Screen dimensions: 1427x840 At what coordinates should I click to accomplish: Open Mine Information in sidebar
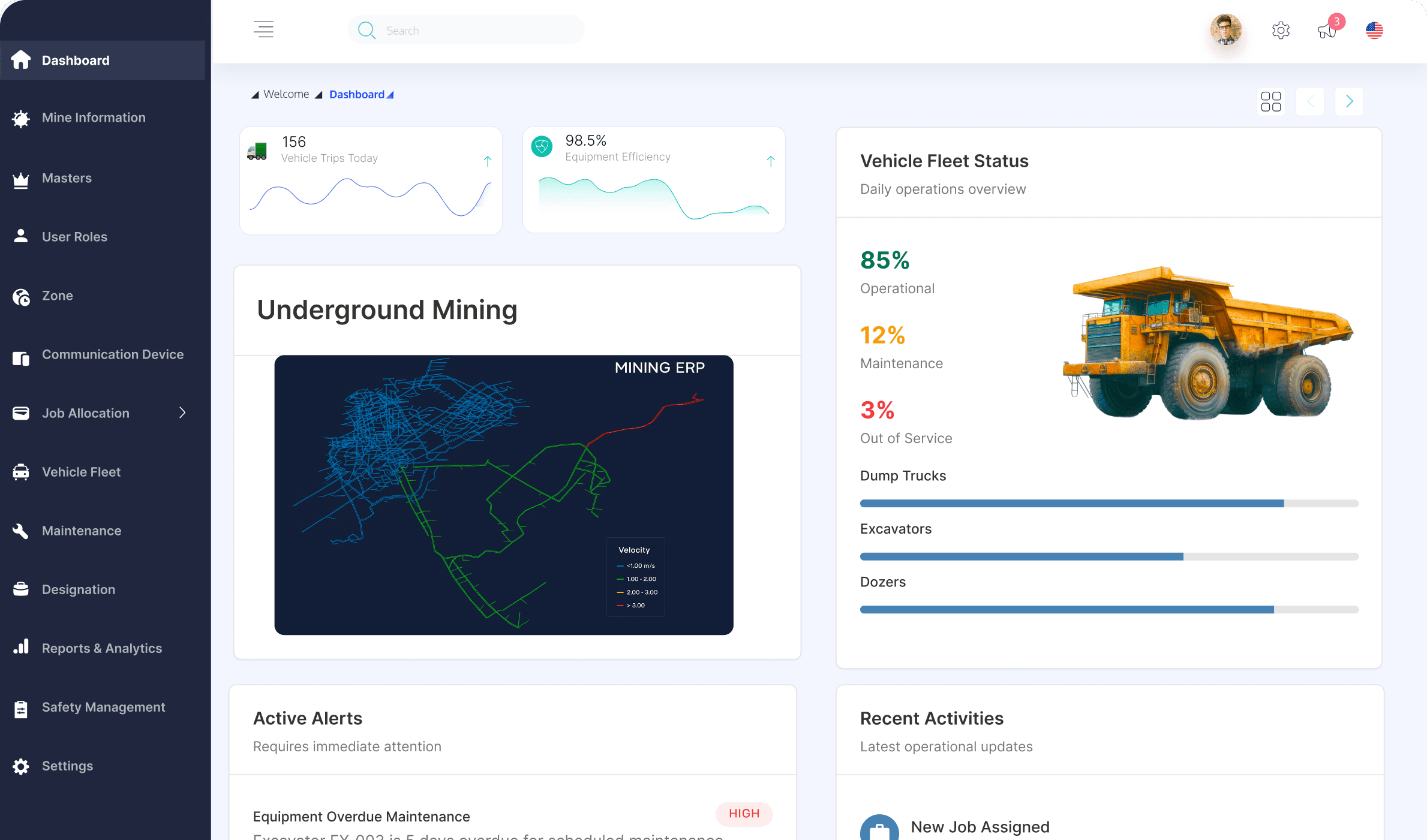(94, 118)
